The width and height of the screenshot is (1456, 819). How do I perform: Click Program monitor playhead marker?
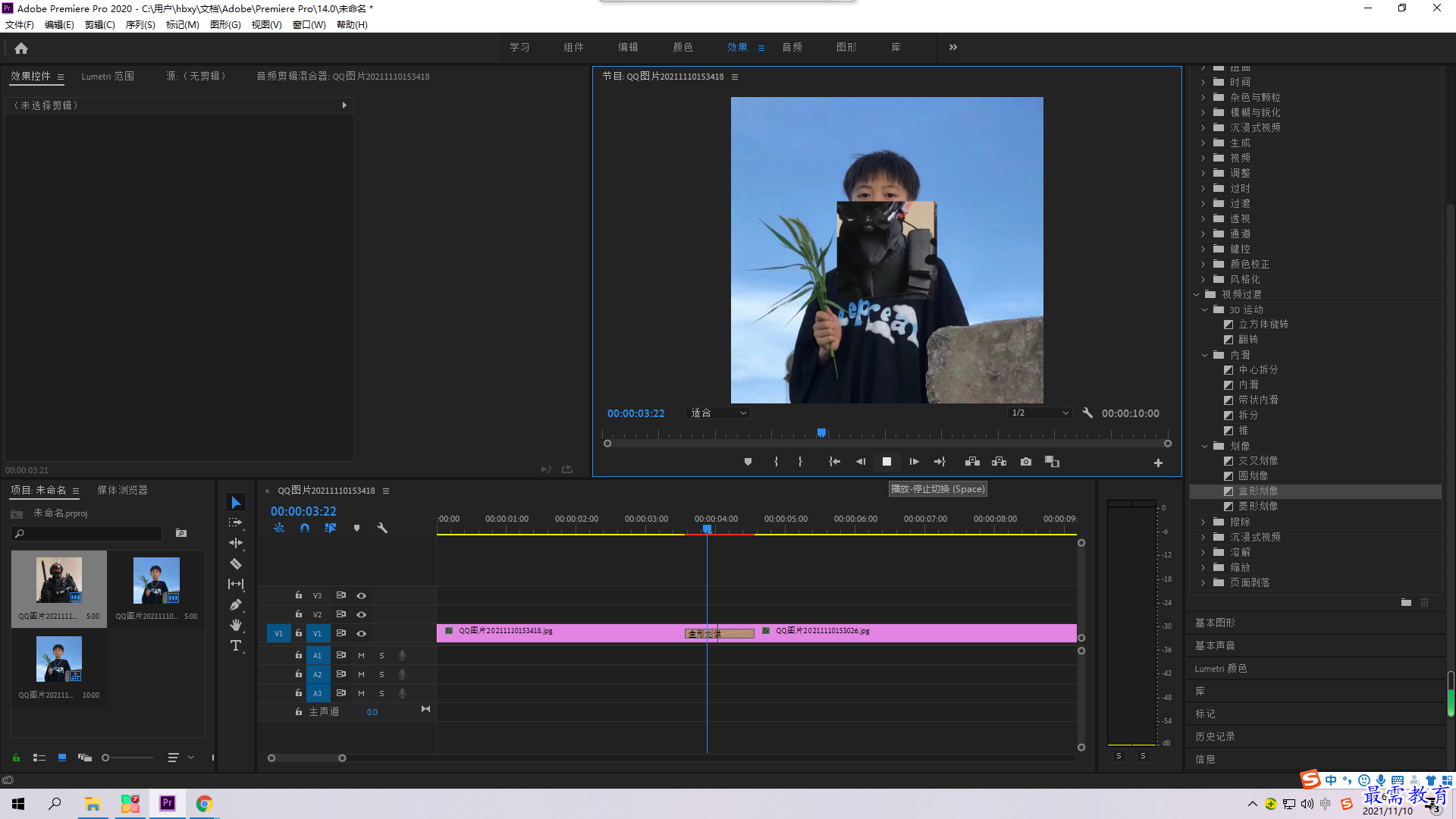pyautogui.click(x=821, y=433)
